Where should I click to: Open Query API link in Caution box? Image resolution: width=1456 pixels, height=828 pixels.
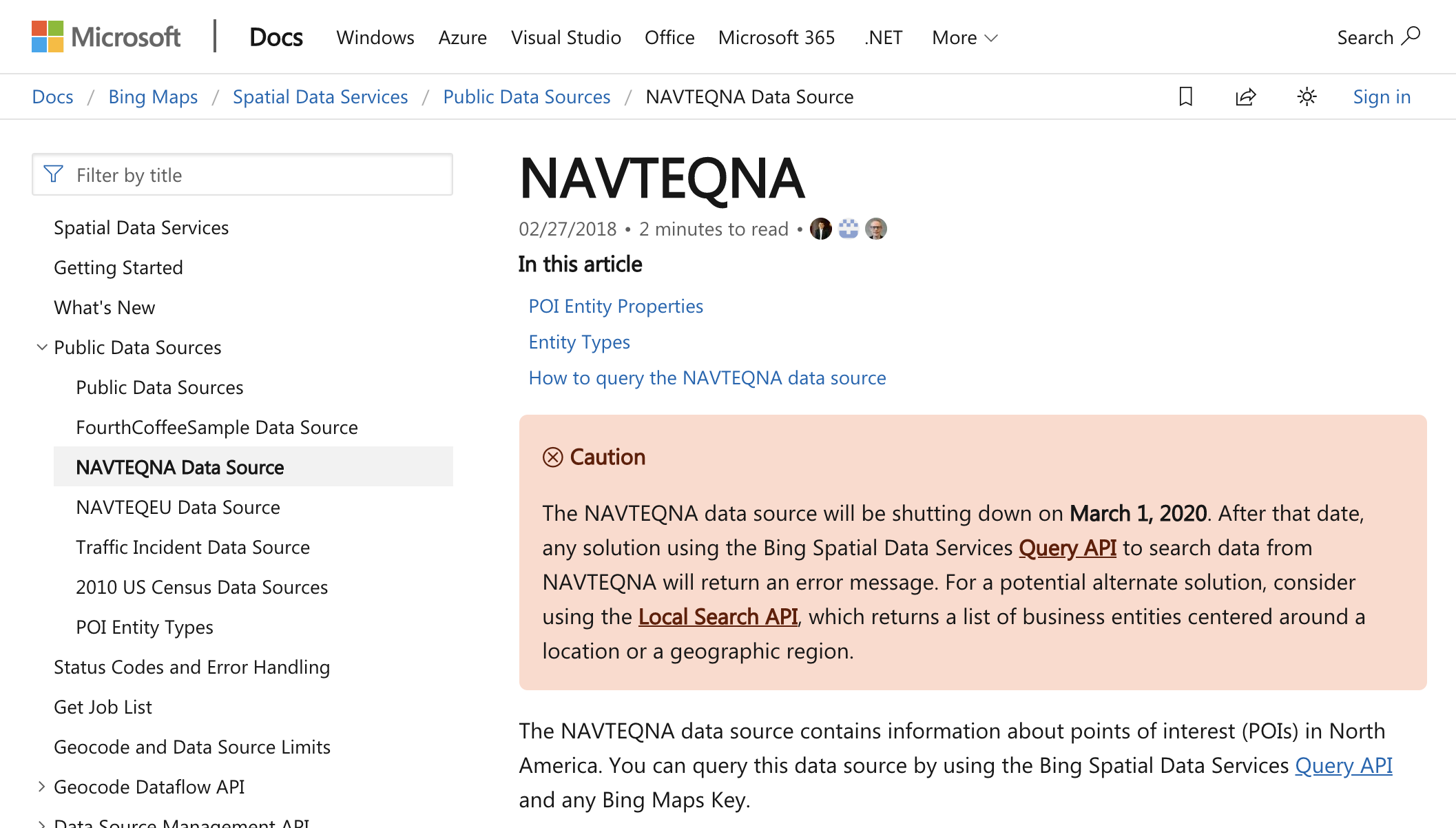(1068, 548)
